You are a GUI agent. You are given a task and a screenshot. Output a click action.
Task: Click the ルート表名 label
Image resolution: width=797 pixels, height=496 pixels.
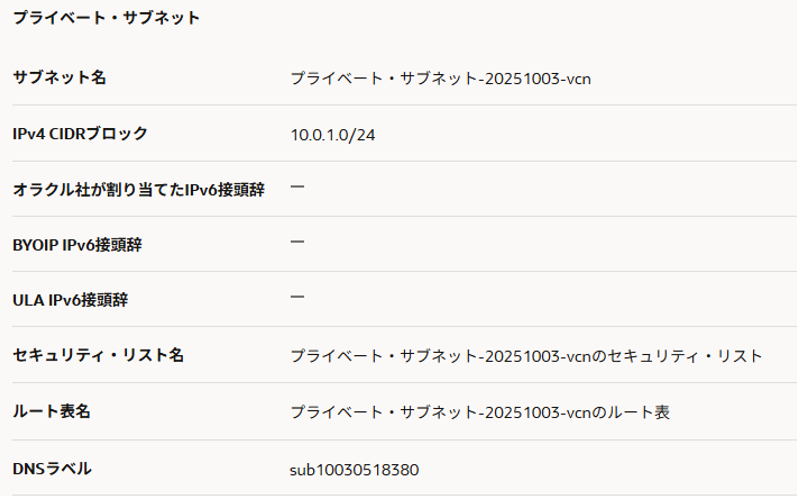pos(52,411)
